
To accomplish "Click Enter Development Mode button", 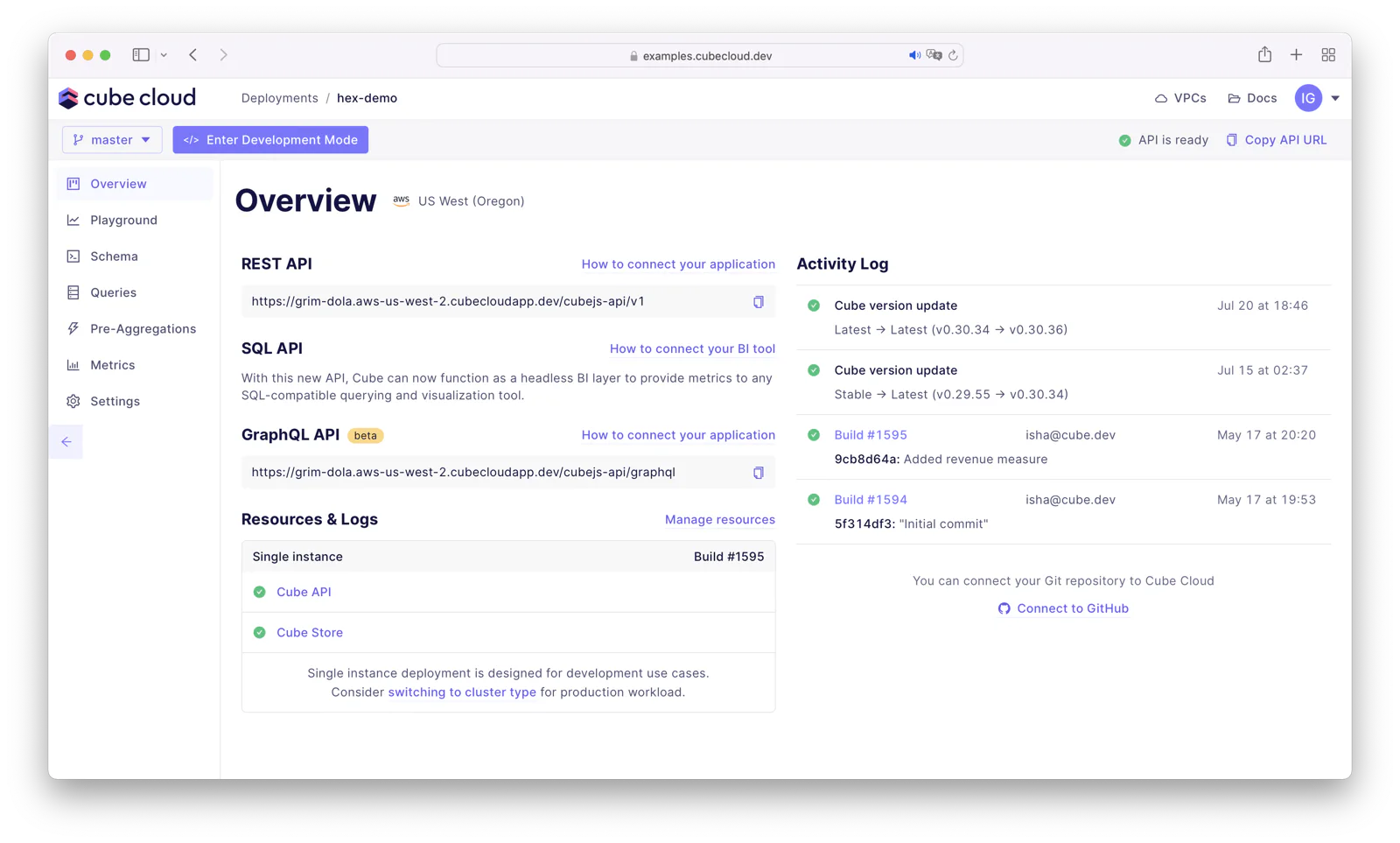I will click(x=270, y=140).
